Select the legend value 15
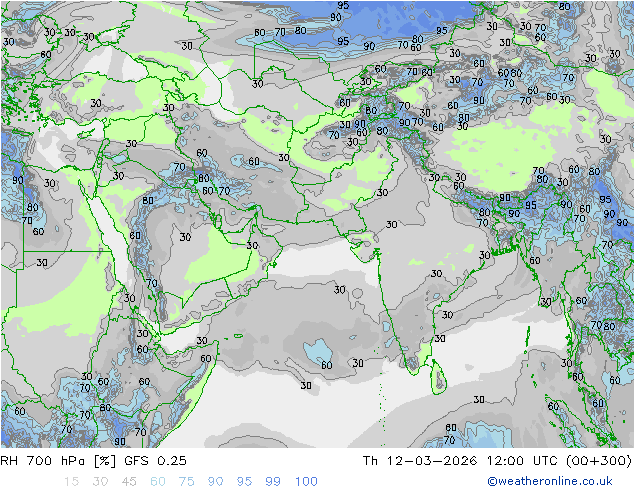The image size is (634, 490). tap(71, 482)
